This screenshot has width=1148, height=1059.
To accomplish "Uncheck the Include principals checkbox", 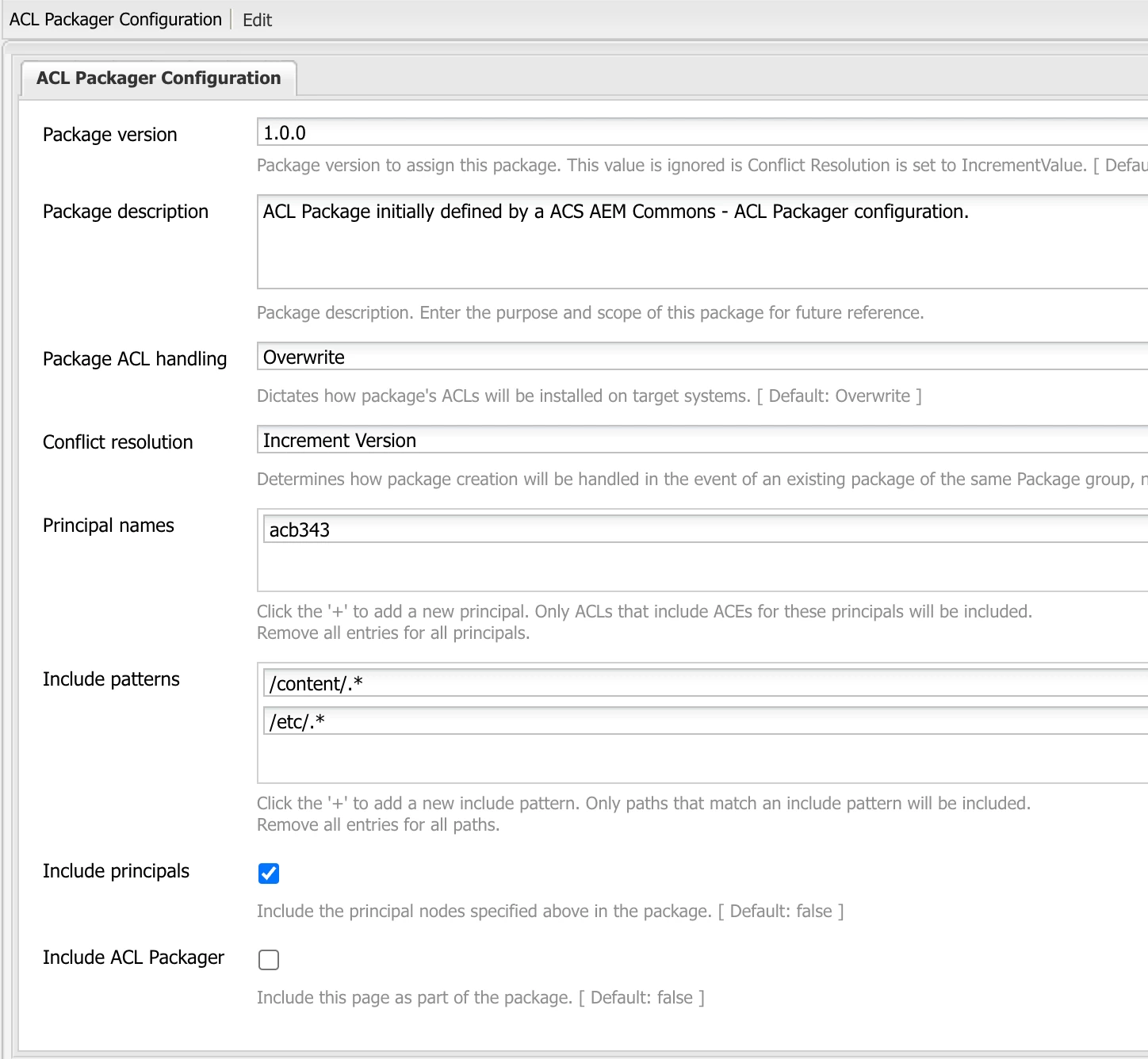I will (x=269, y=874).
